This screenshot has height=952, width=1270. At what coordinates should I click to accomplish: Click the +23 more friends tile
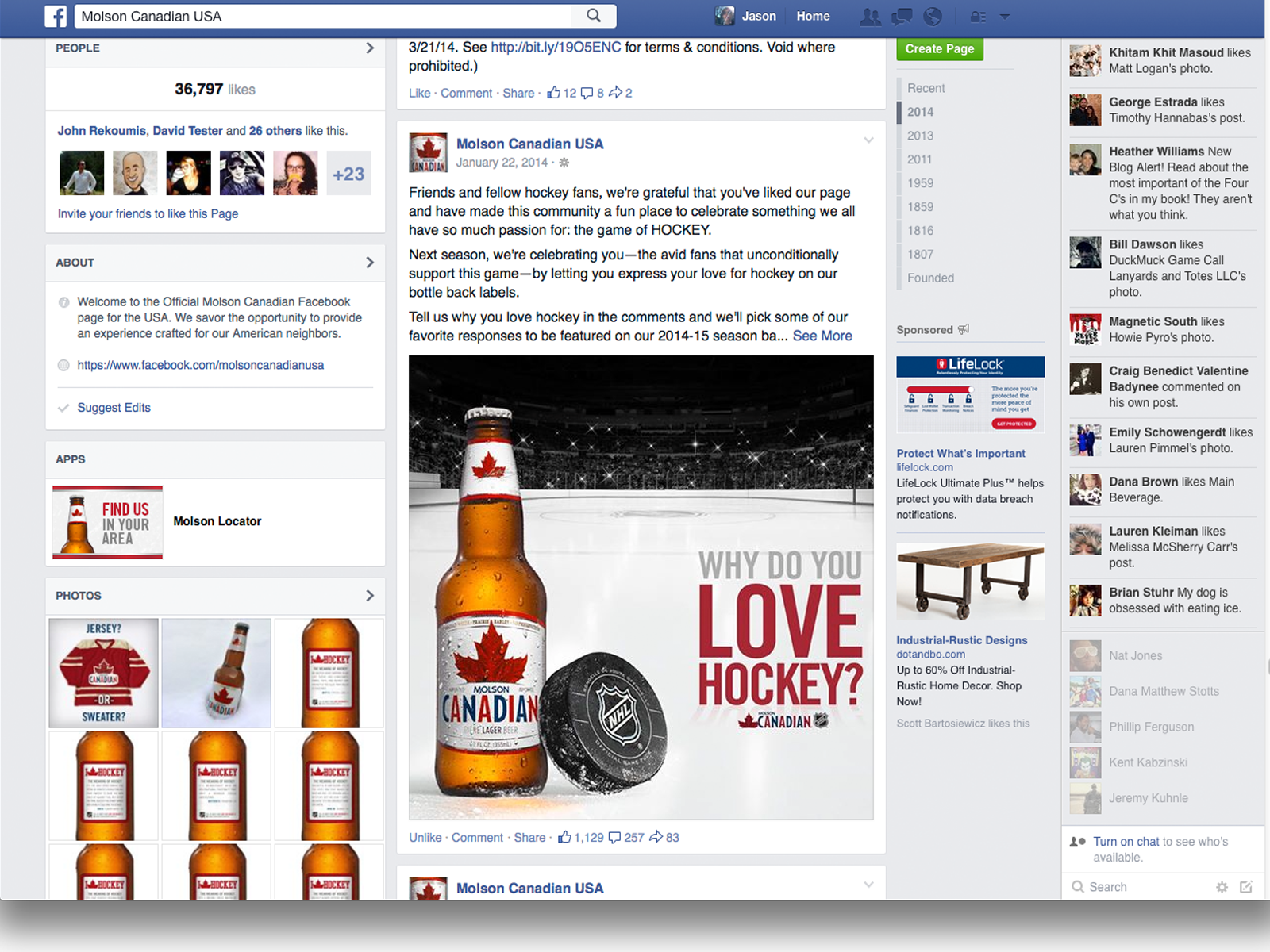[x=348, y=173]
